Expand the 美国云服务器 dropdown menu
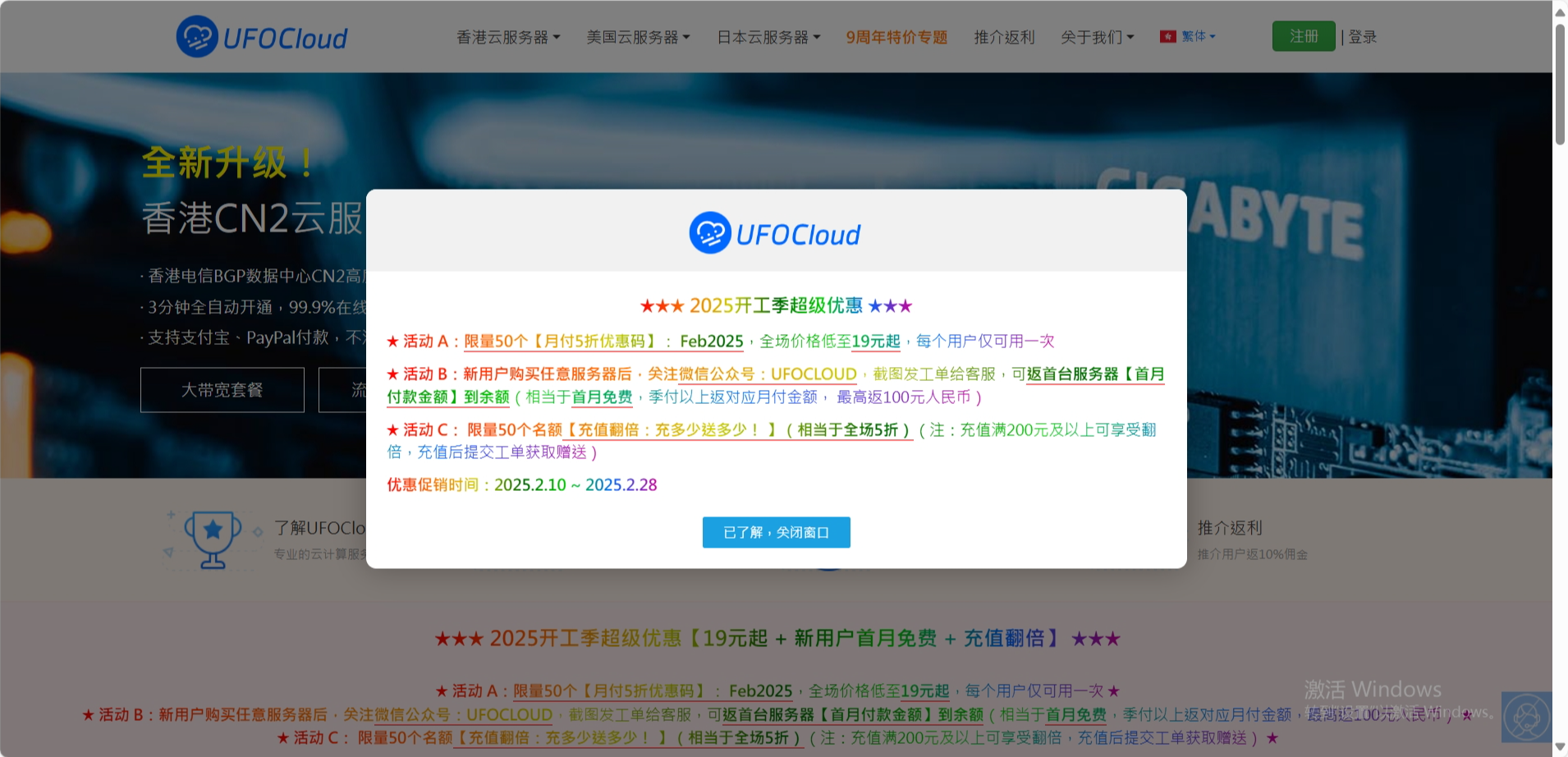 [638, 36]
